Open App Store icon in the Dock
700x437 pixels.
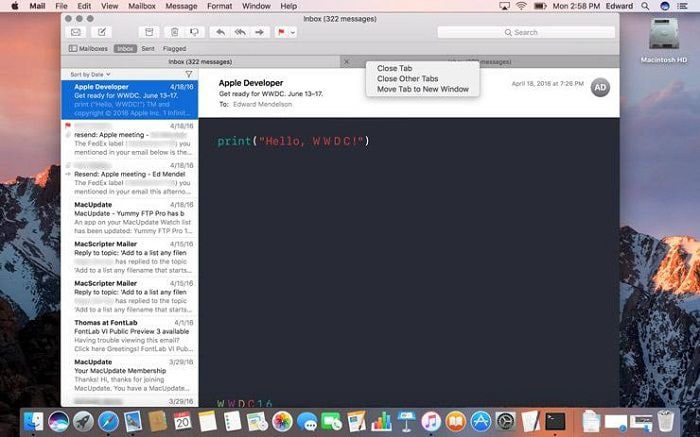point(480,421)
